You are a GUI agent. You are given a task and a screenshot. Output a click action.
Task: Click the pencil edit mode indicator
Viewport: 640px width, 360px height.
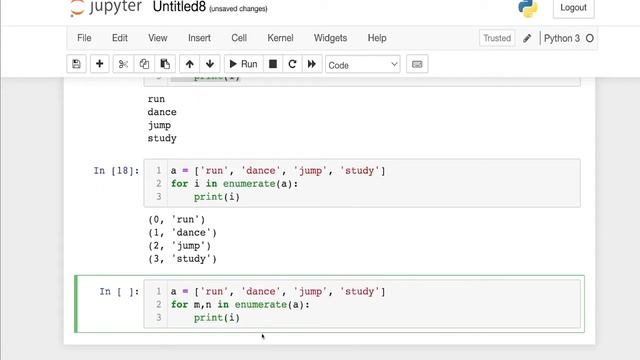[x=527, y=38]
